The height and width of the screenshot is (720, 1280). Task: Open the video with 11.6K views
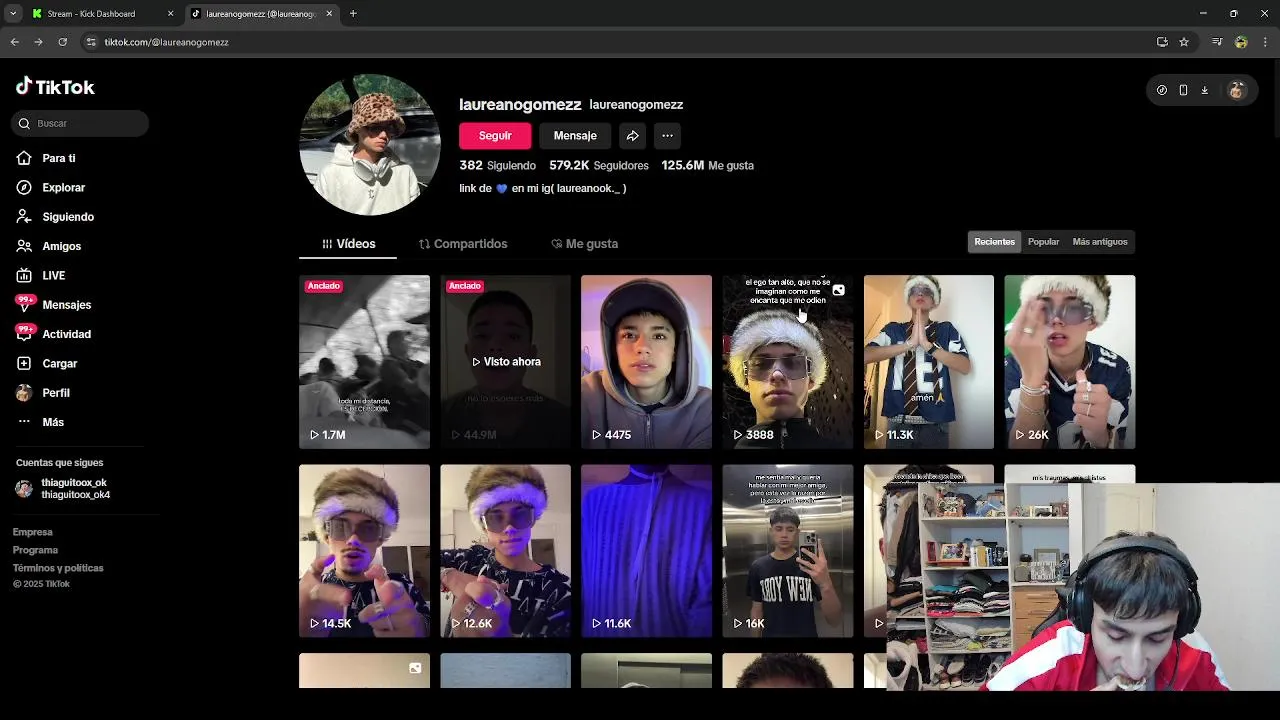(646, 551)
